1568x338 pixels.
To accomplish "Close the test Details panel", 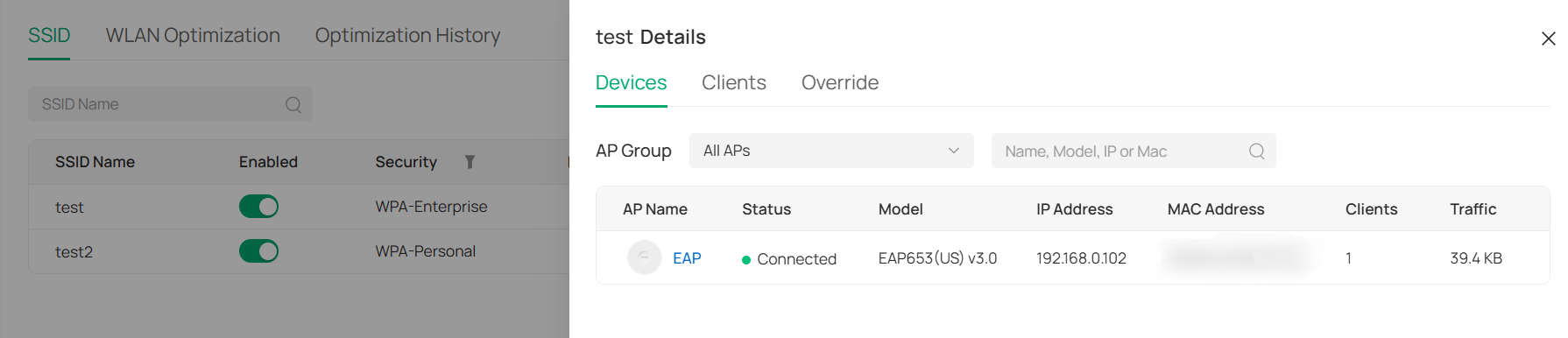I will [1548, 39].
